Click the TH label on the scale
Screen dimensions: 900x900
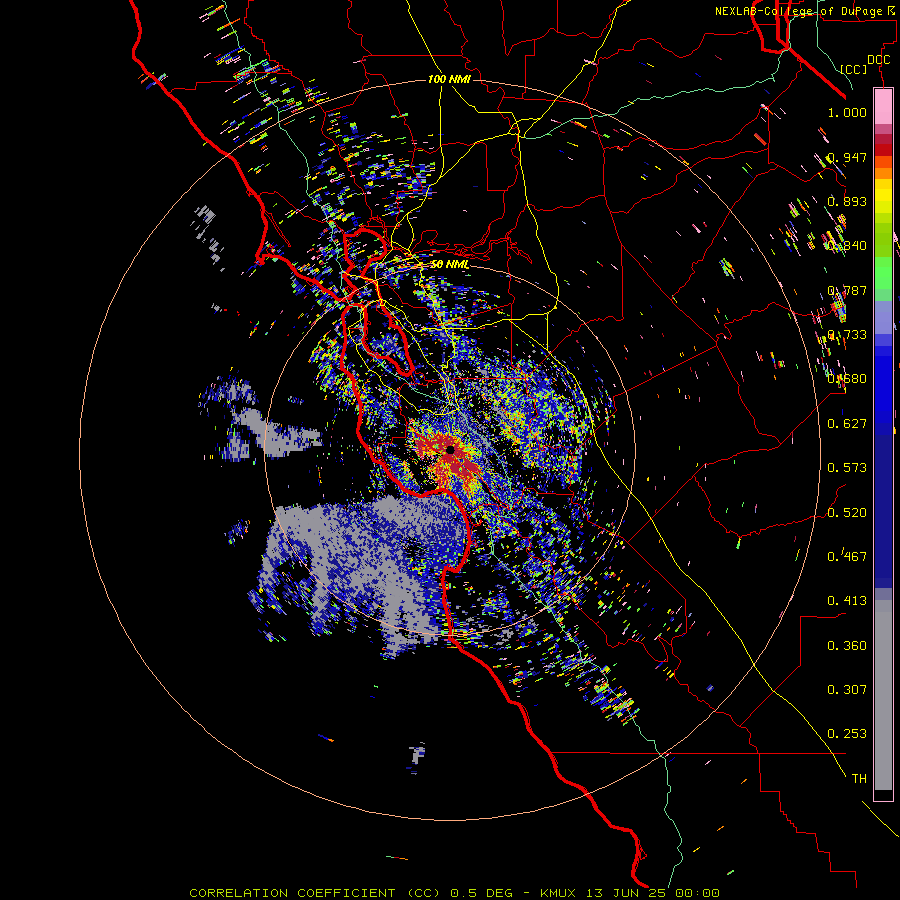859,779
